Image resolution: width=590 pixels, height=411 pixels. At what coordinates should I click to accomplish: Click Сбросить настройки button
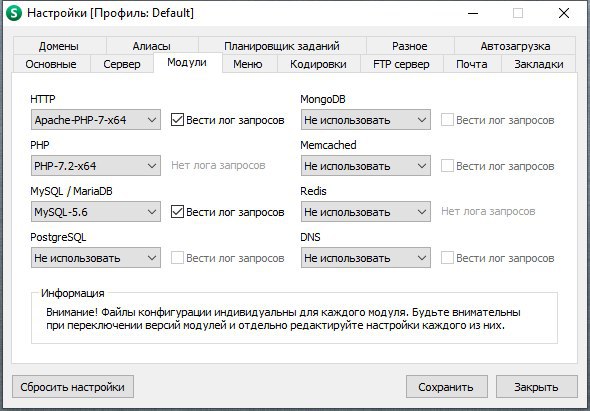coord(73,387)
